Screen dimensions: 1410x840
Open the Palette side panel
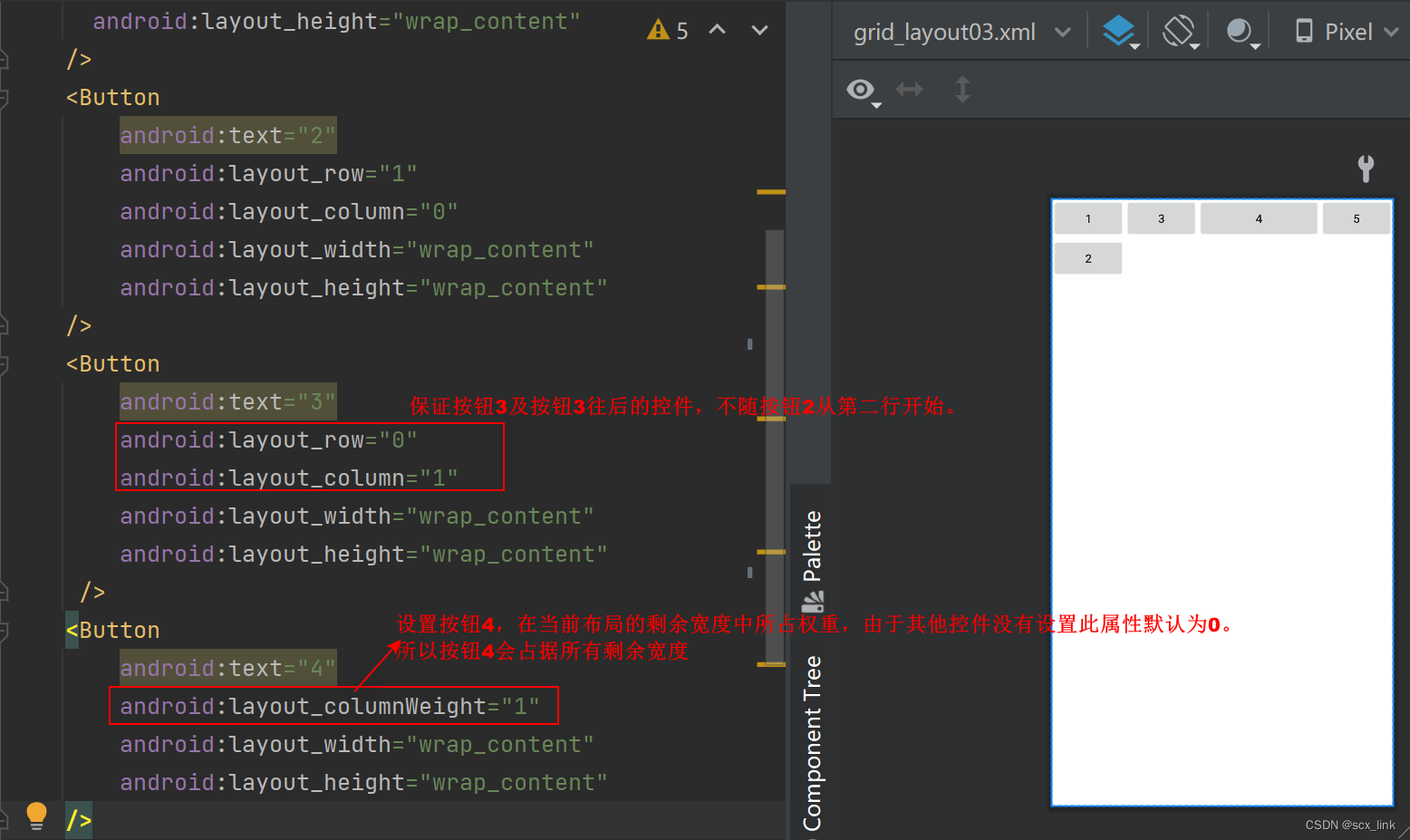(x=812, y=561)
